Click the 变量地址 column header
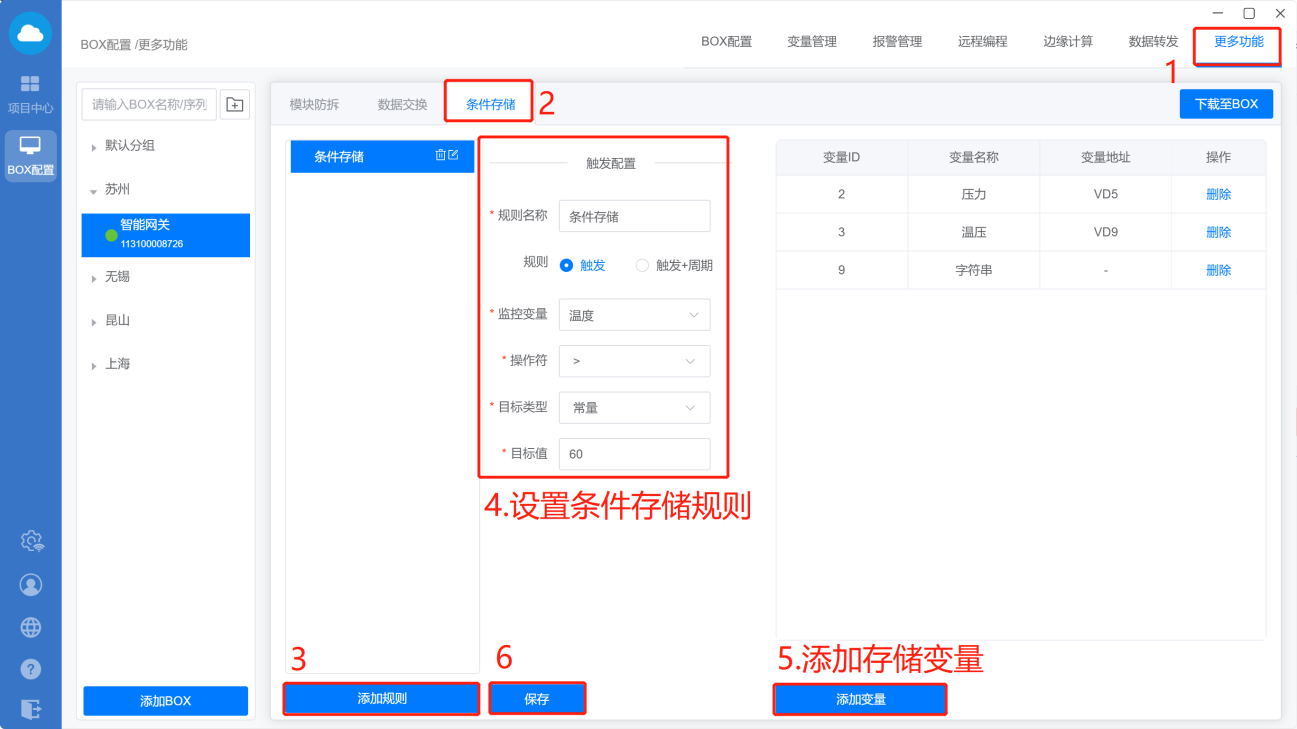1297x729 pixels. click(x=1106, y=157)
